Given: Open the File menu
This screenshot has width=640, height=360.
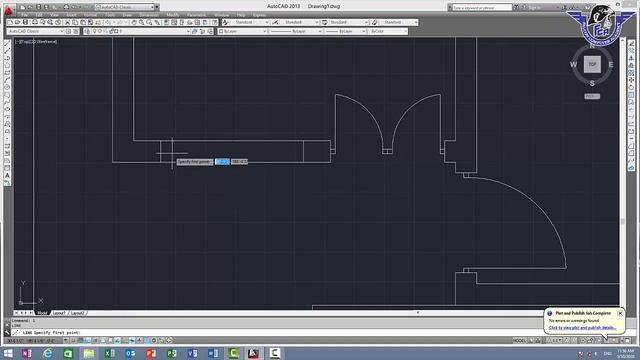Looking at the screenshot, I should pyautogui.click(x=24, y=15).
